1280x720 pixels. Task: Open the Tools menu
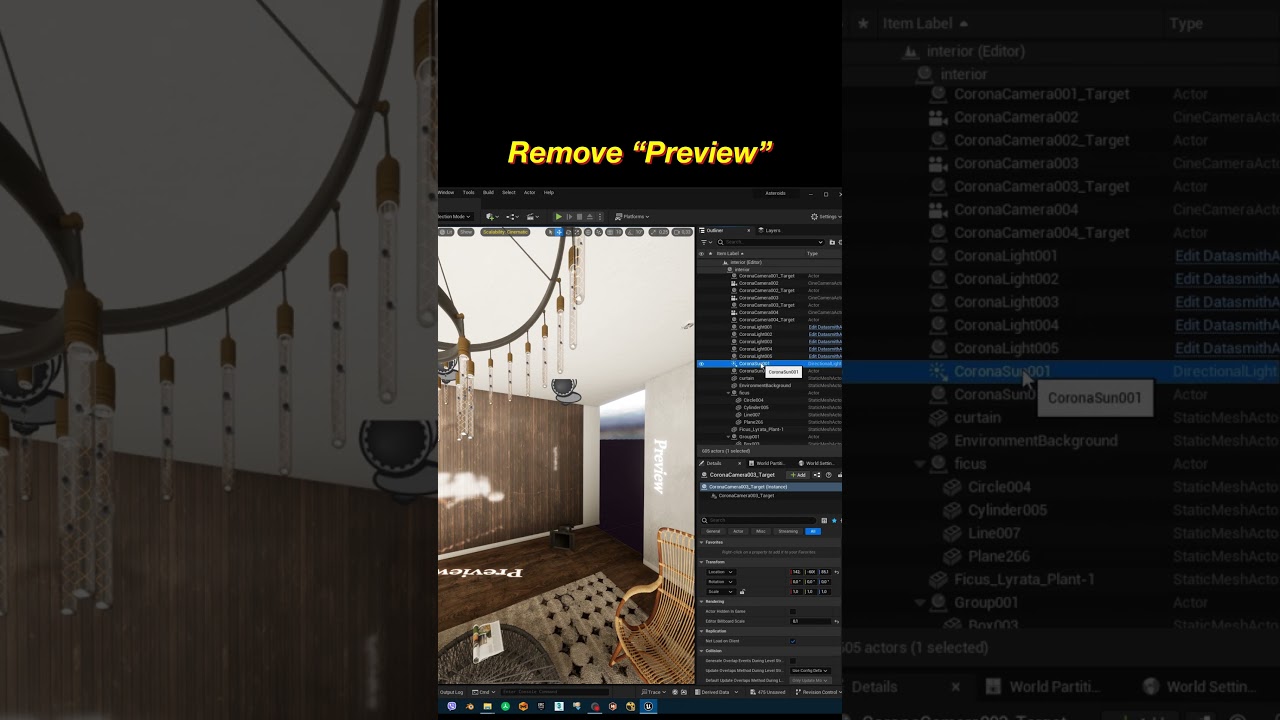[x=468, y=192]
